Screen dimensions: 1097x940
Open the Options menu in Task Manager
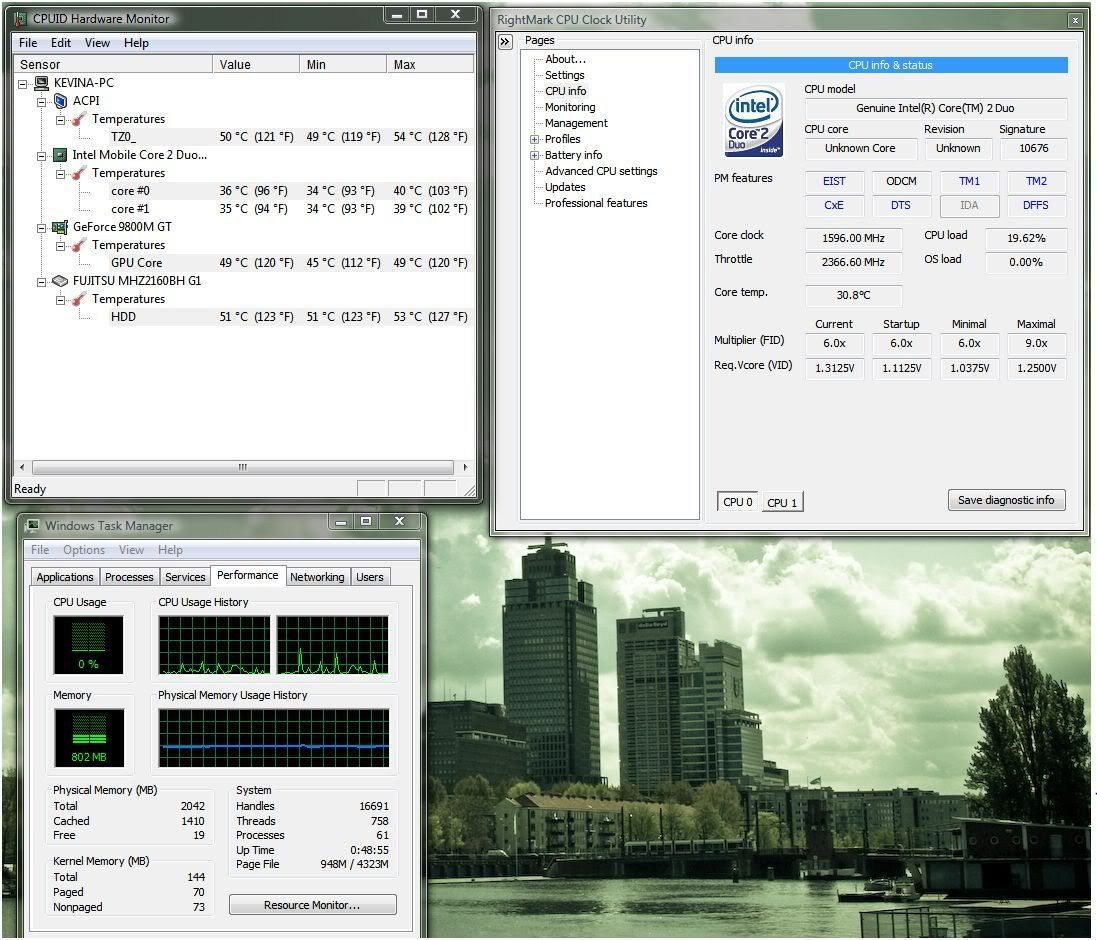click(x=84, y=550)
